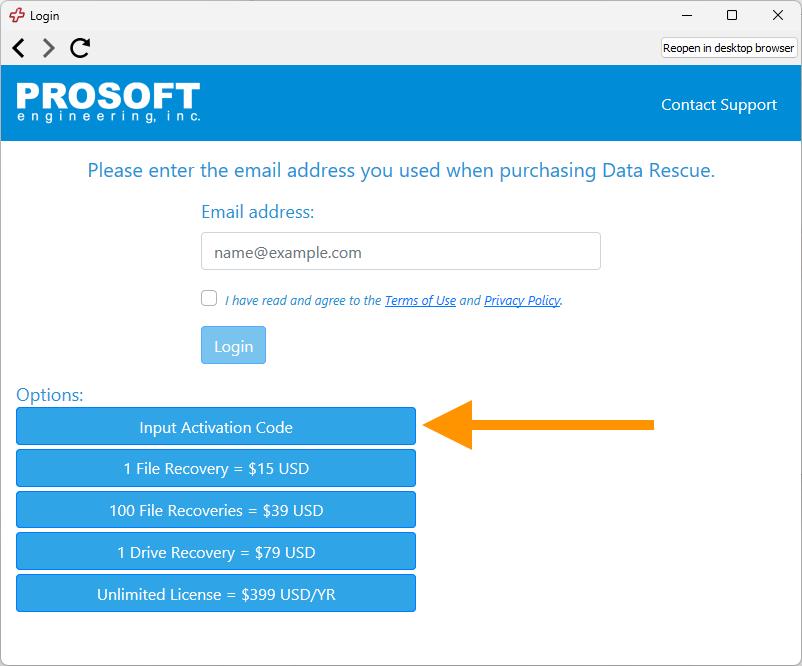Screen dimensions: 802x666
Task: Click inside the name@example.com placeholder box
Action: click(x=400, y=251)
